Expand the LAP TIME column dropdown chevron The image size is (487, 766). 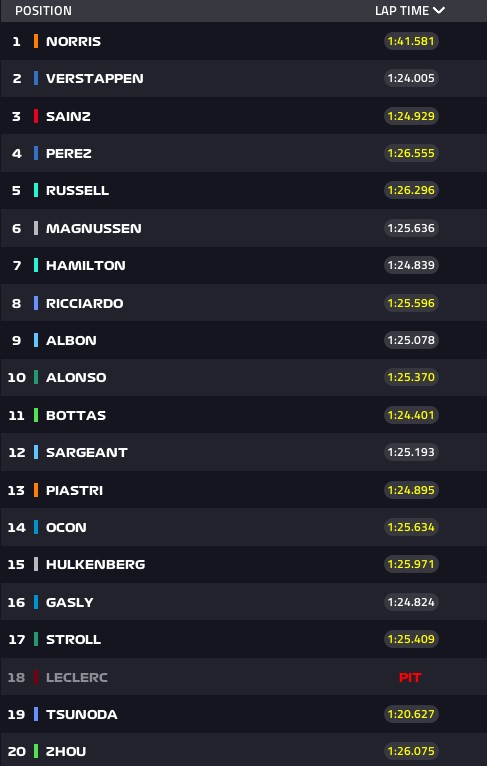[x=439, y=10]
